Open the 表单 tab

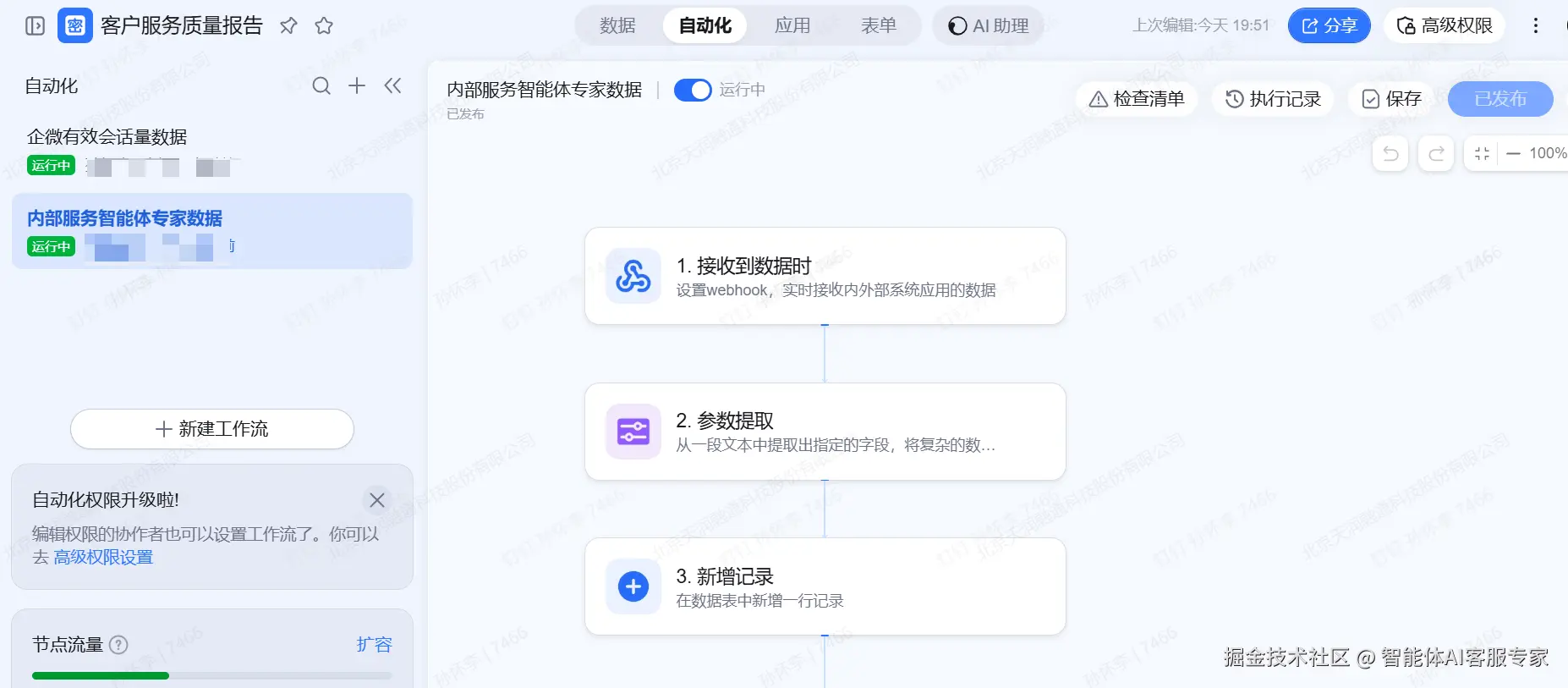pyautogui.click(x=879, y=25)
